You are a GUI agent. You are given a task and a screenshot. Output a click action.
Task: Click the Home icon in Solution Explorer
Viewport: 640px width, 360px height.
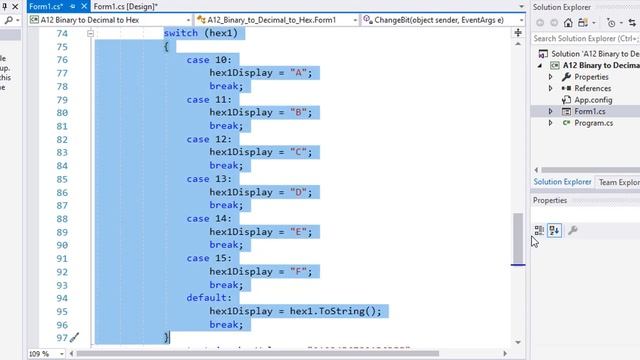click(x=568, y=23)
